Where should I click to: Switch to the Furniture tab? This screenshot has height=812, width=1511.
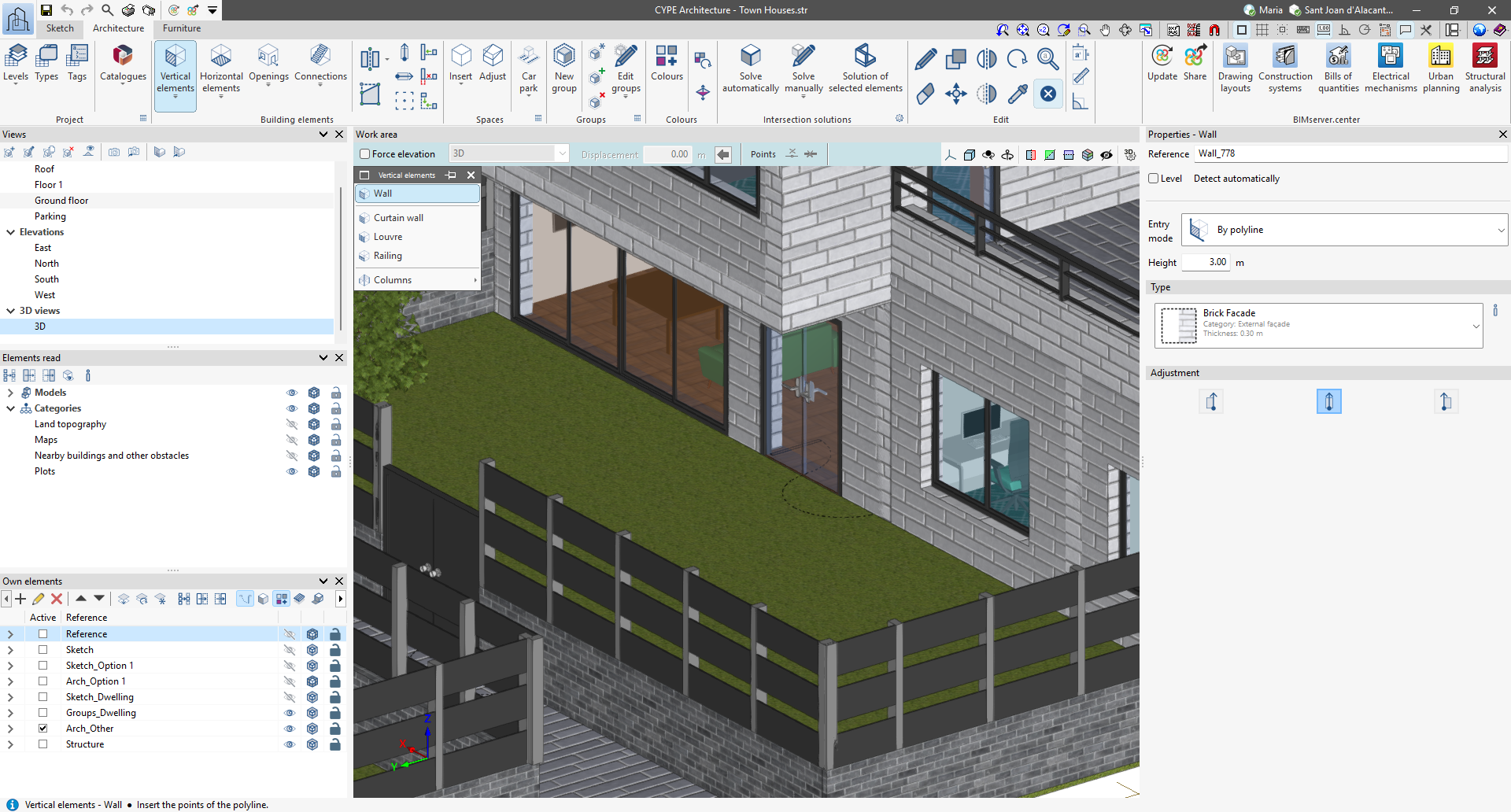tap(182, 28)
